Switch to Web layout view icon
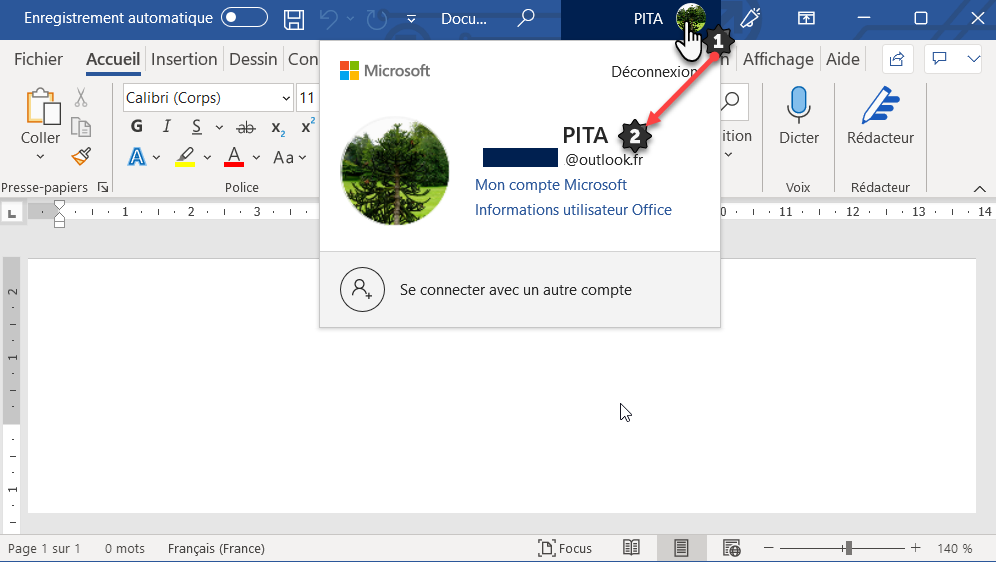This screenshot has width=996, height=562. click(732, 547)
